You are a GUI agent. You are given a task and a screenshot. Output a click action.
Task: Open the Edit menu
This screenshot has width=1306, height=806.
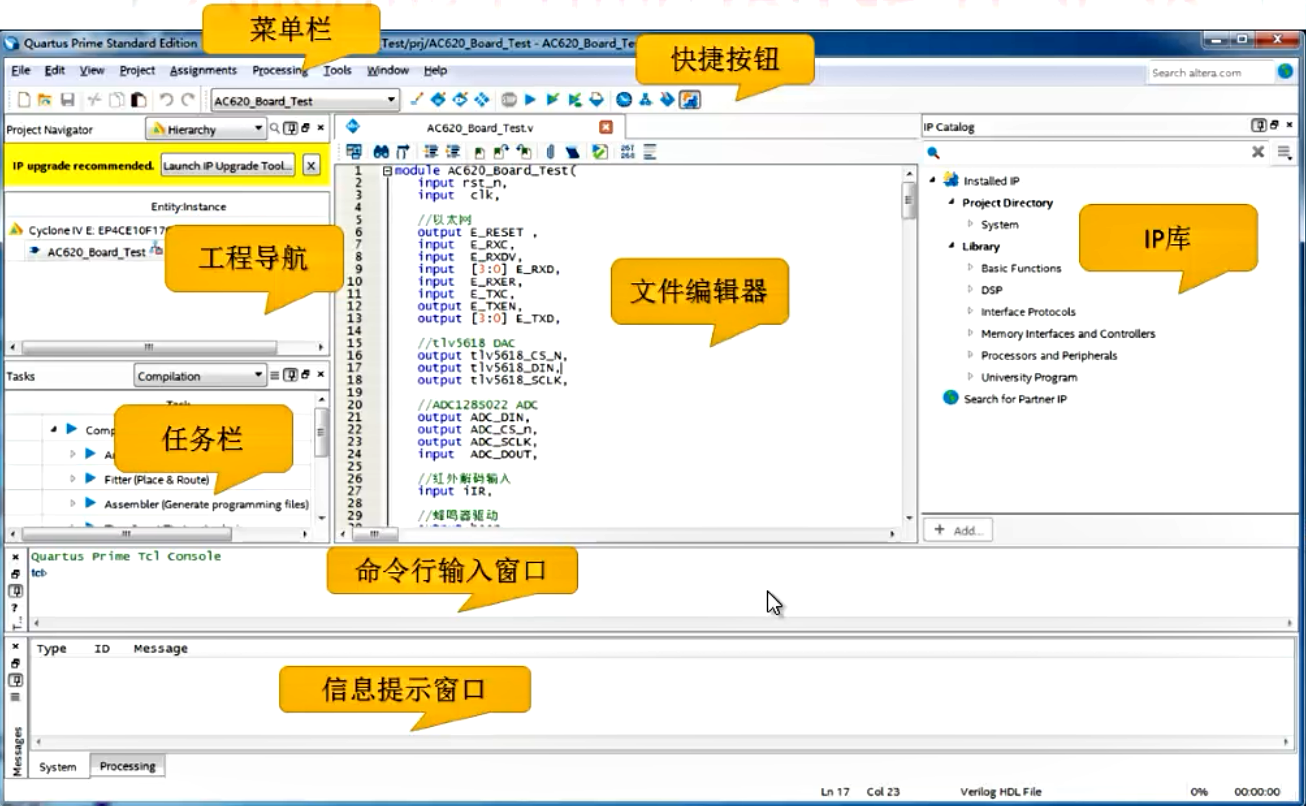55,70
